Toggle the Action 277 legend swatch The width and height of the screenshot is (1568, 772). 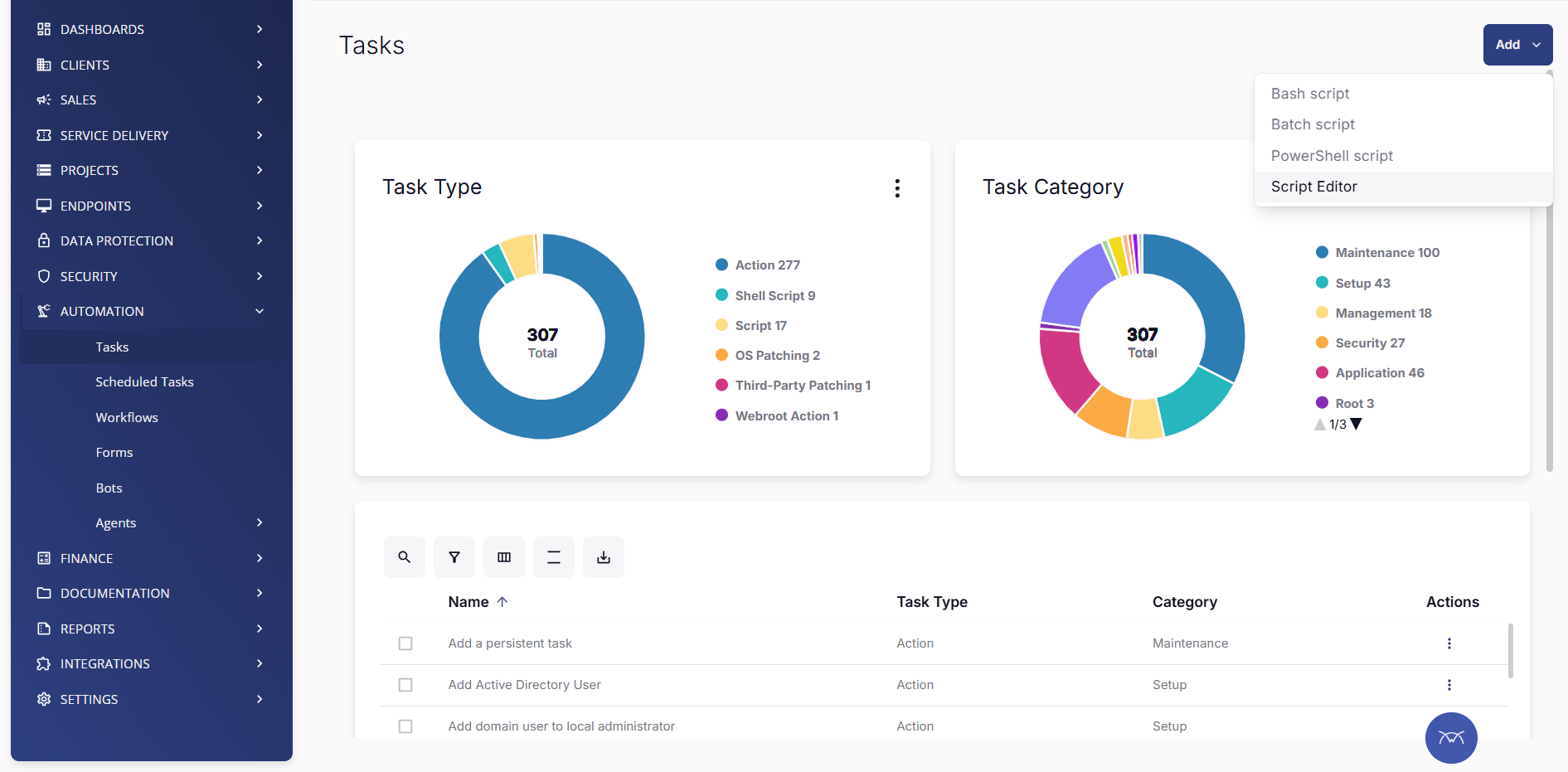tap(721, 265)
